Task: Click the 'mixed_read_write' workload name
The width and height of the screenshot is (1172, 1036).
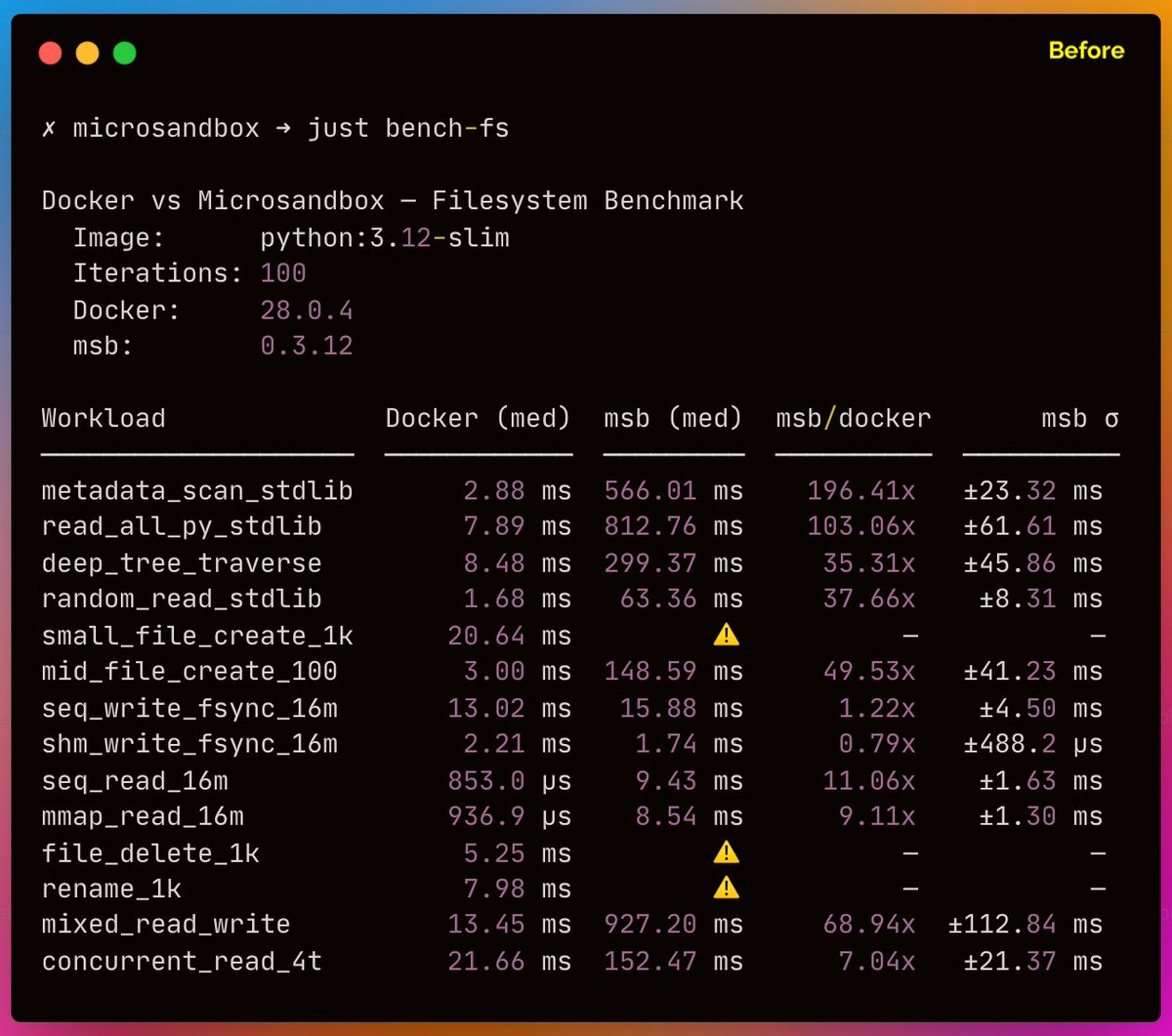Action: tap(166, 925)
